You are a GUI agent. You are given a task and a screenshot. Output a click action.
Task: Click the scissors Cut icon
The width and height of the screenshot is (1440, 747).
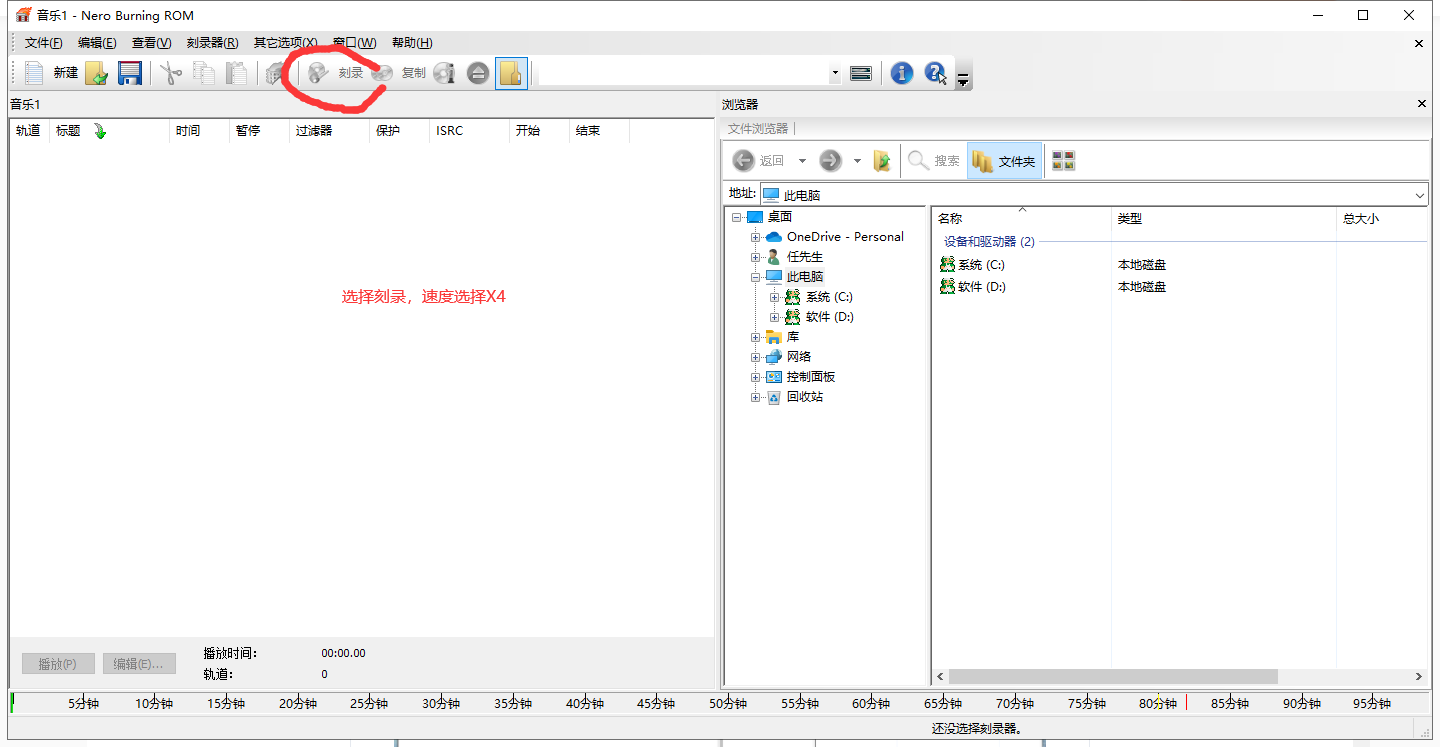click(172, 73)
